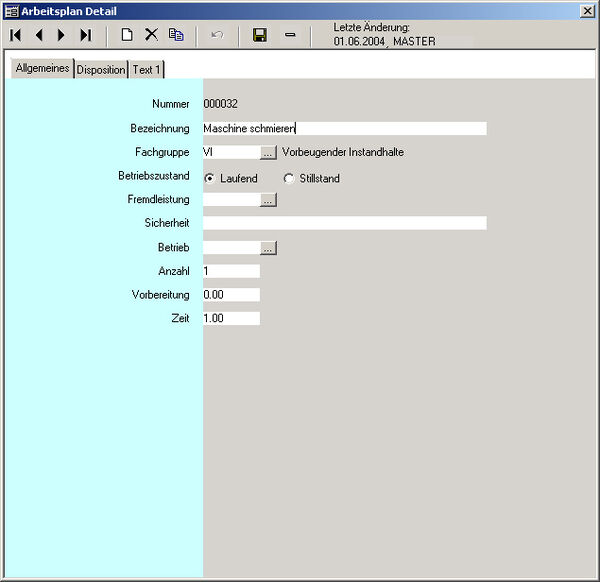Go to the previous record
Screen dimensions: 600x582
39,35
